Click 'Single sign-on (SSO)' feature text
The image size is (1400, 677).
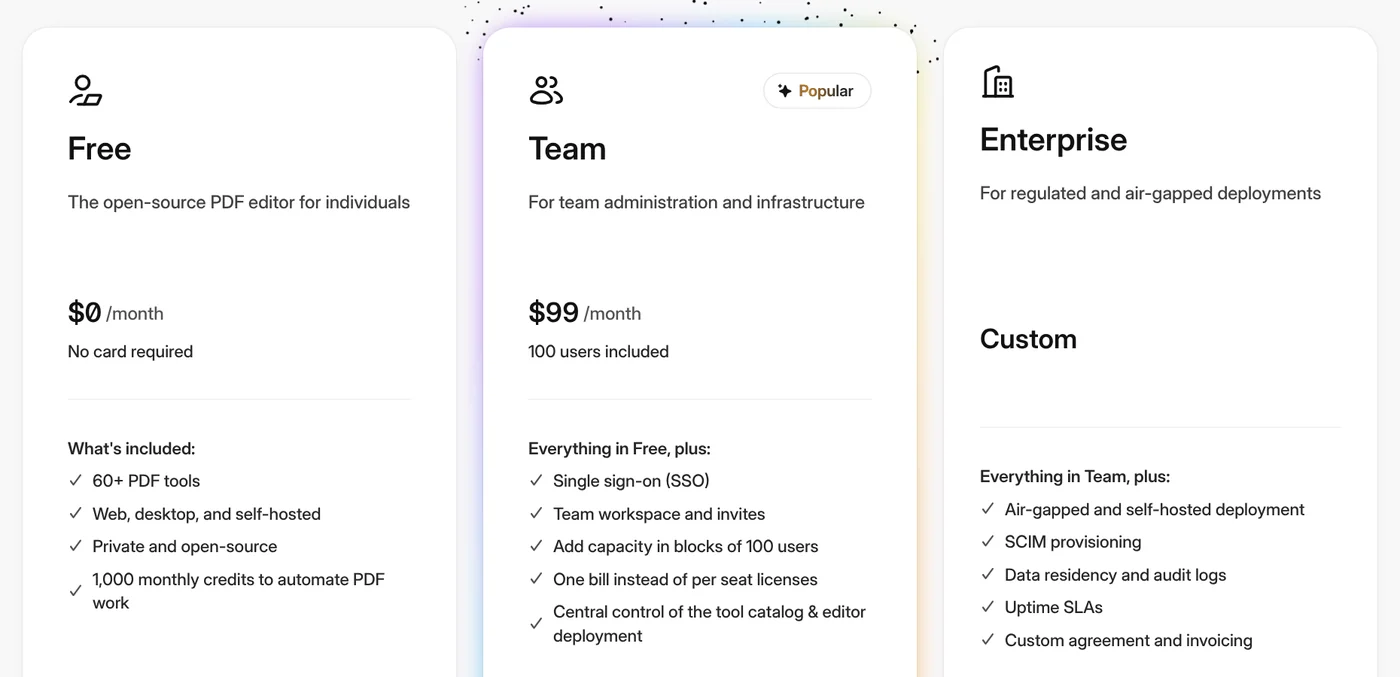click(x=631, y=481)
